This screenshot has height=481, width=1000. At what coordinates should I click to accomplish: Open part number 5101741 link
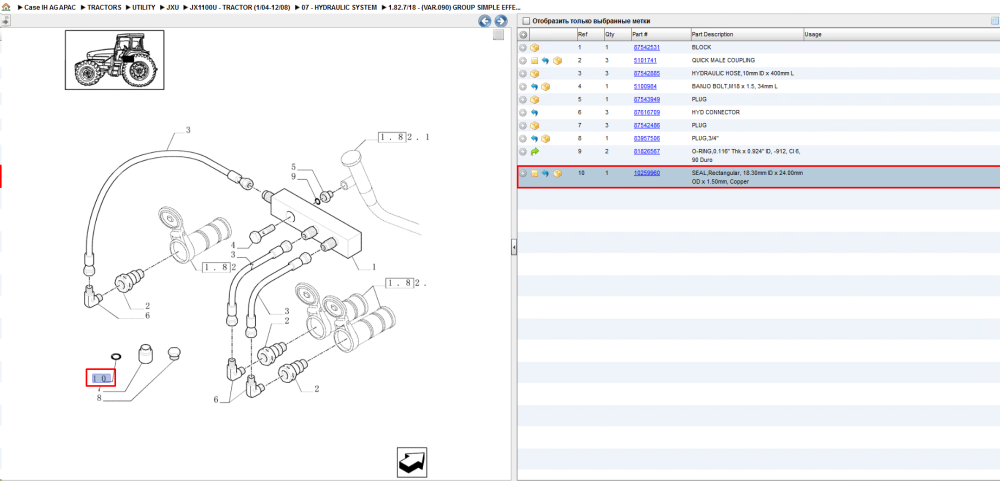tap(645, 61)
